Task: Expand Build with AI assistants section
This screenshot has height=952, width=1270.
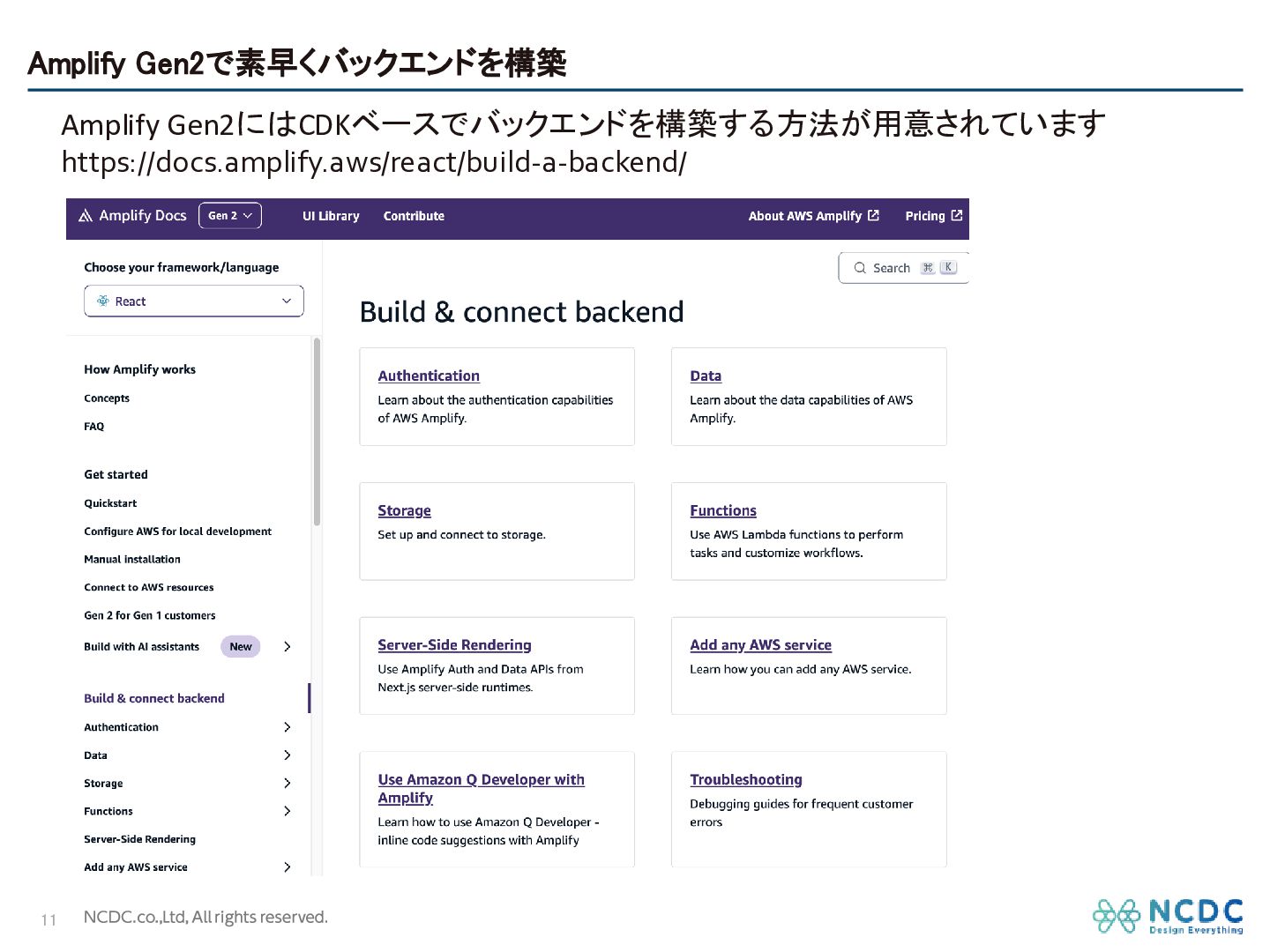Action: [288, 646]
